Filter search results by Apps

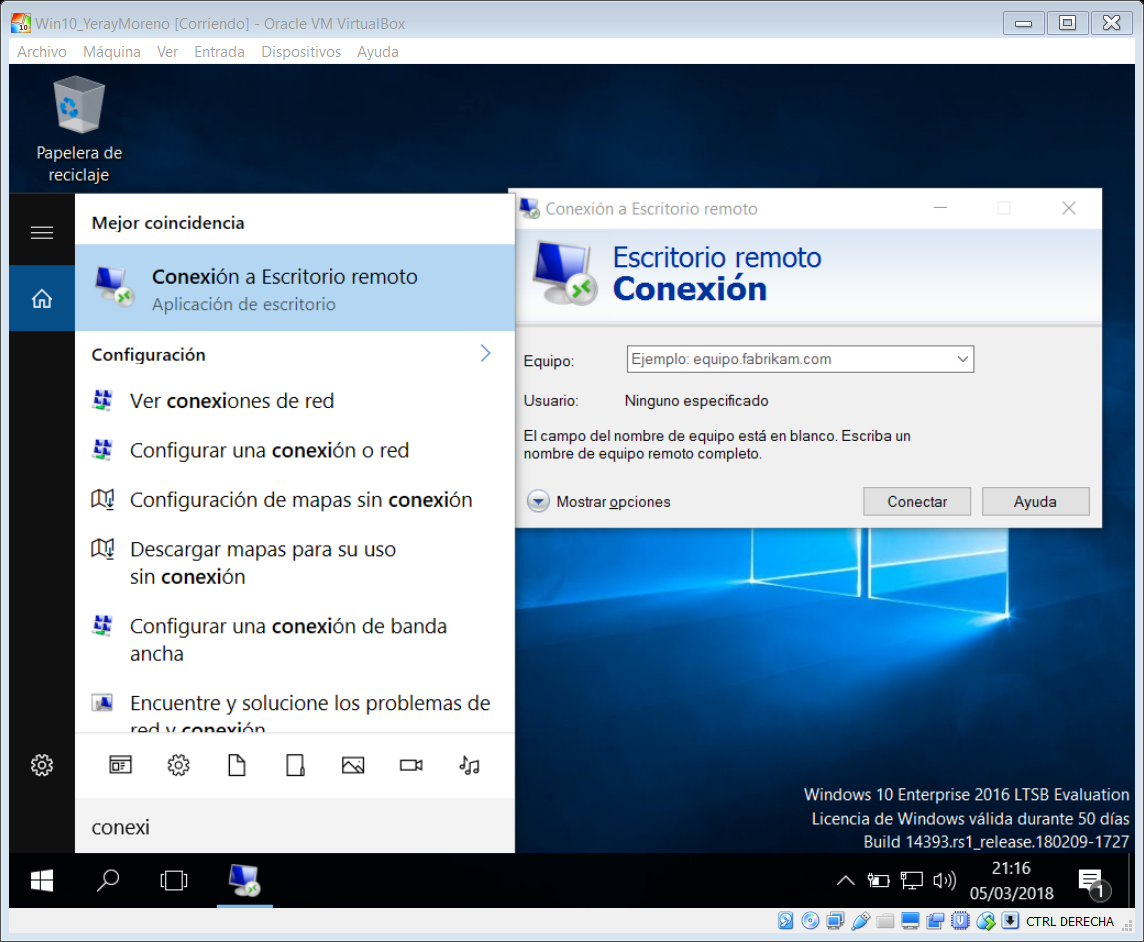(120, 765)
